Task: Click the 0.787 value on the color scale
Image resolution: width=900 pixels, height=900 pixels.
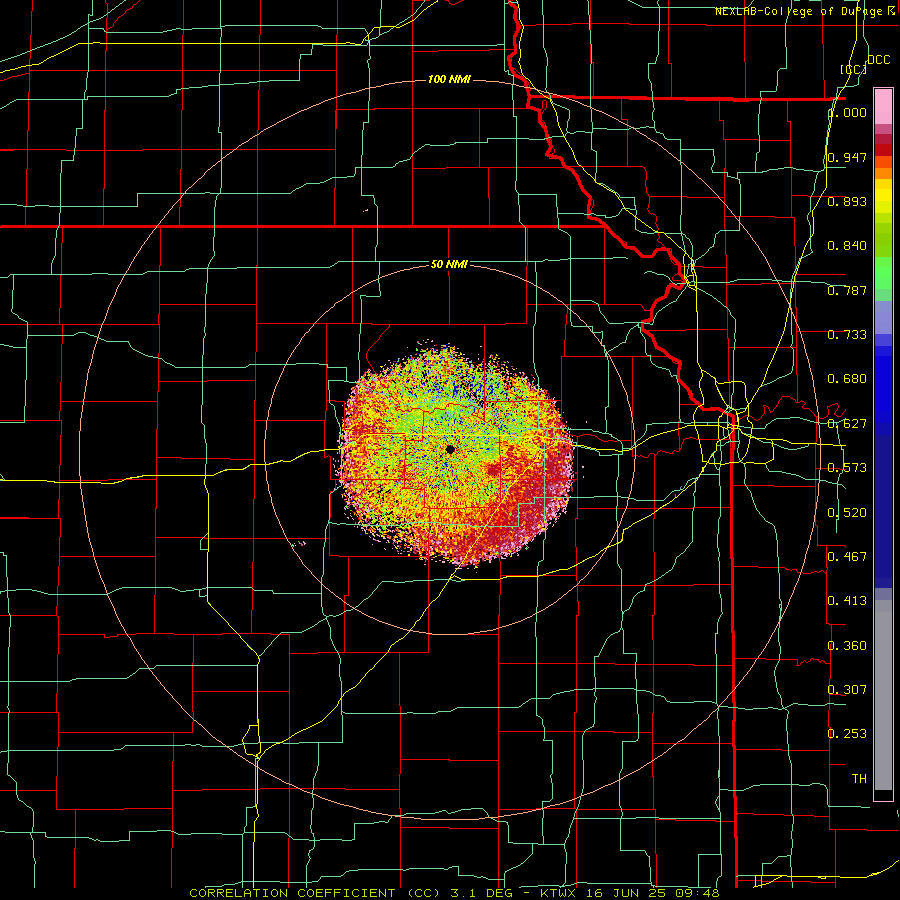Action: pos(847,290)
